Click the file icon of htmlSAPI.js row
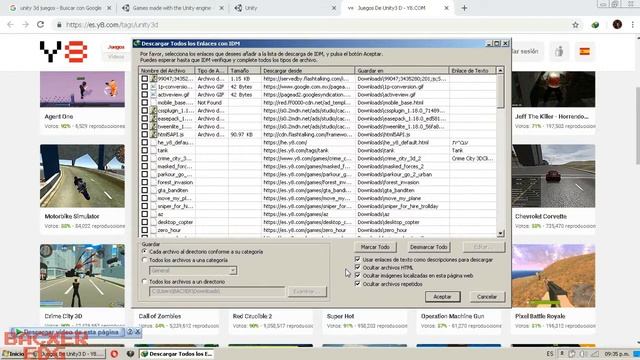Screen dimensions: 640x360 pos(153,134)
